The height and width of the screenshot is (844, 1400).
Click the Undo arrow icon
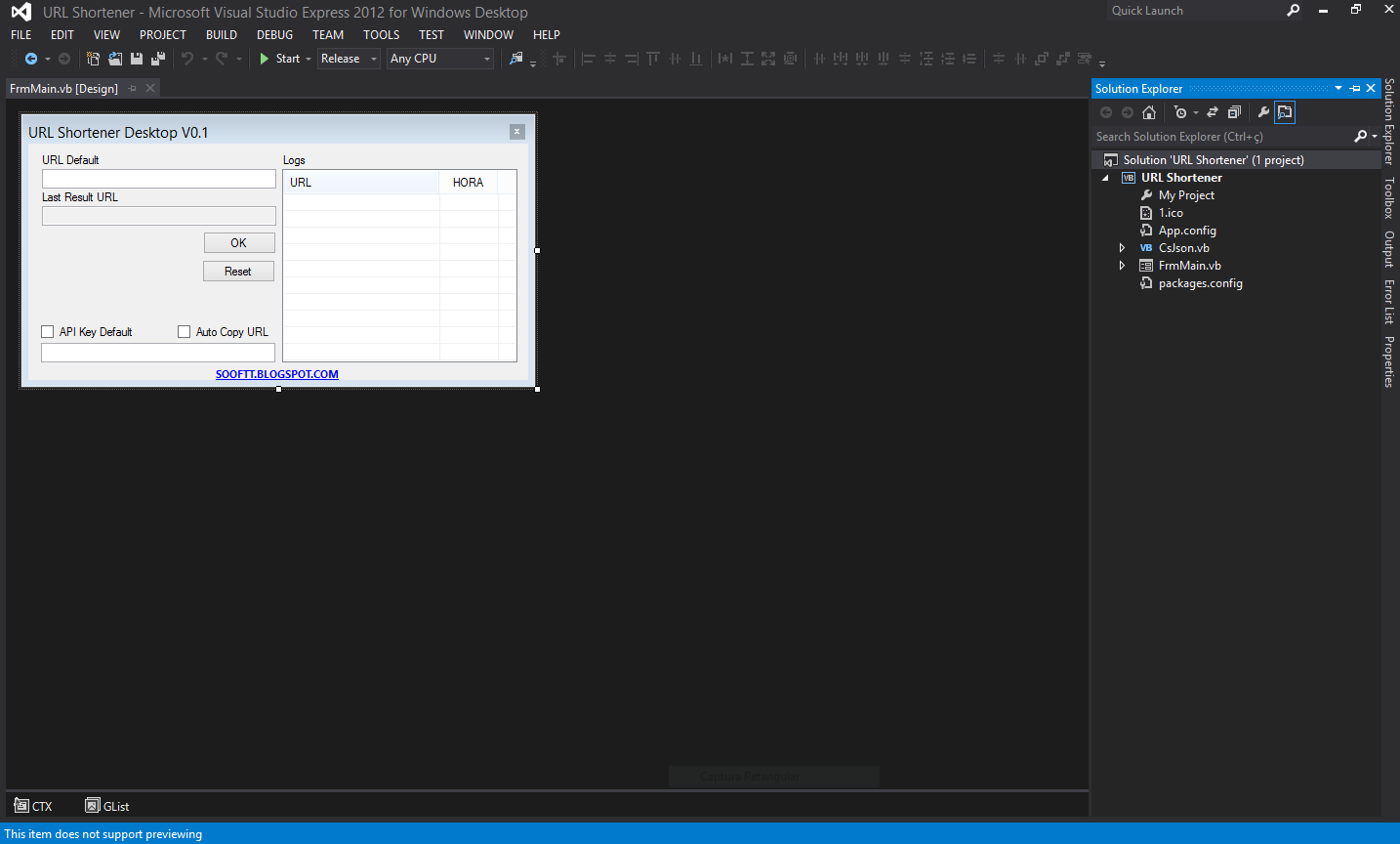(187, 59)
